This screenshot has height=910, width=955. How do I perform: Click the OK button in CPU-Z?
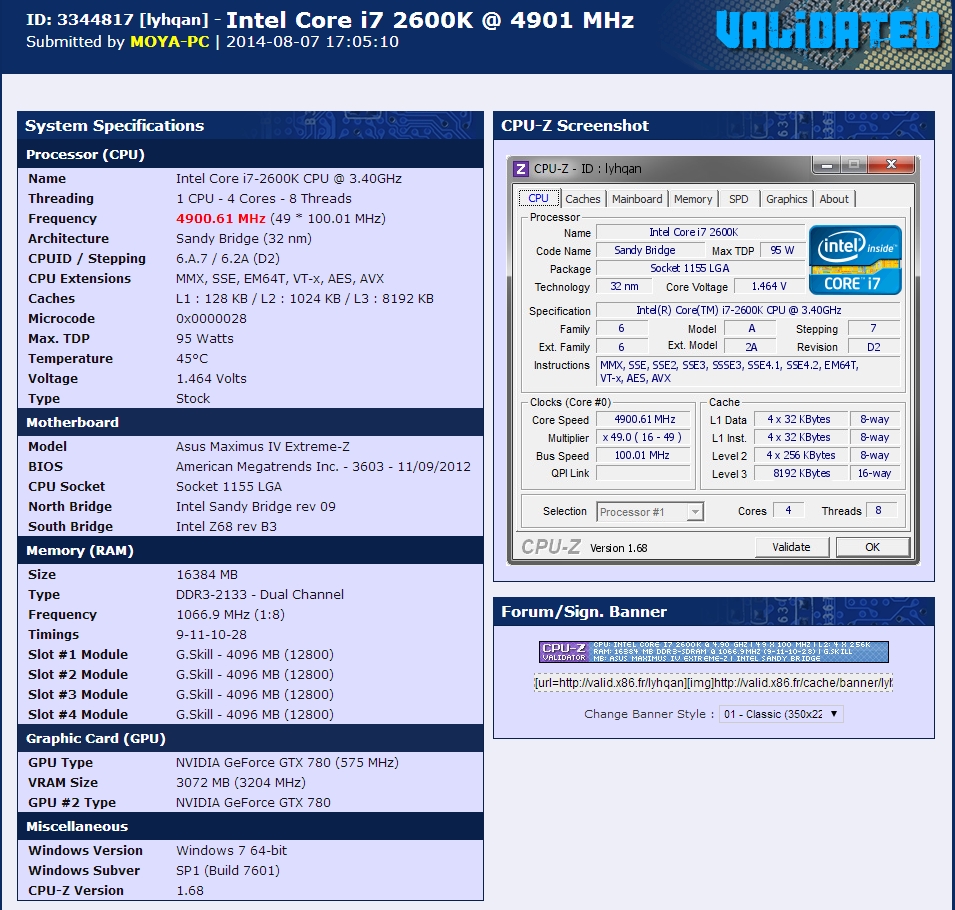click(873, 547)
